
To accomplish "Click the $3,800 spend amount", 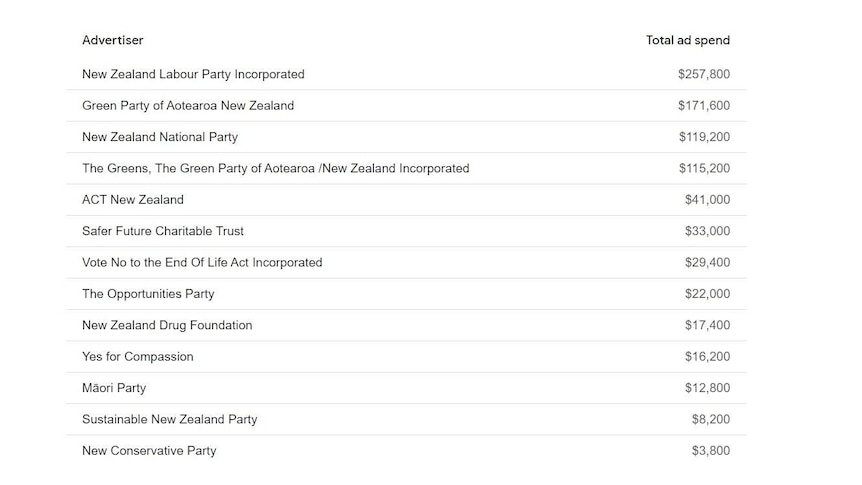I will click(x=711, y=450).
